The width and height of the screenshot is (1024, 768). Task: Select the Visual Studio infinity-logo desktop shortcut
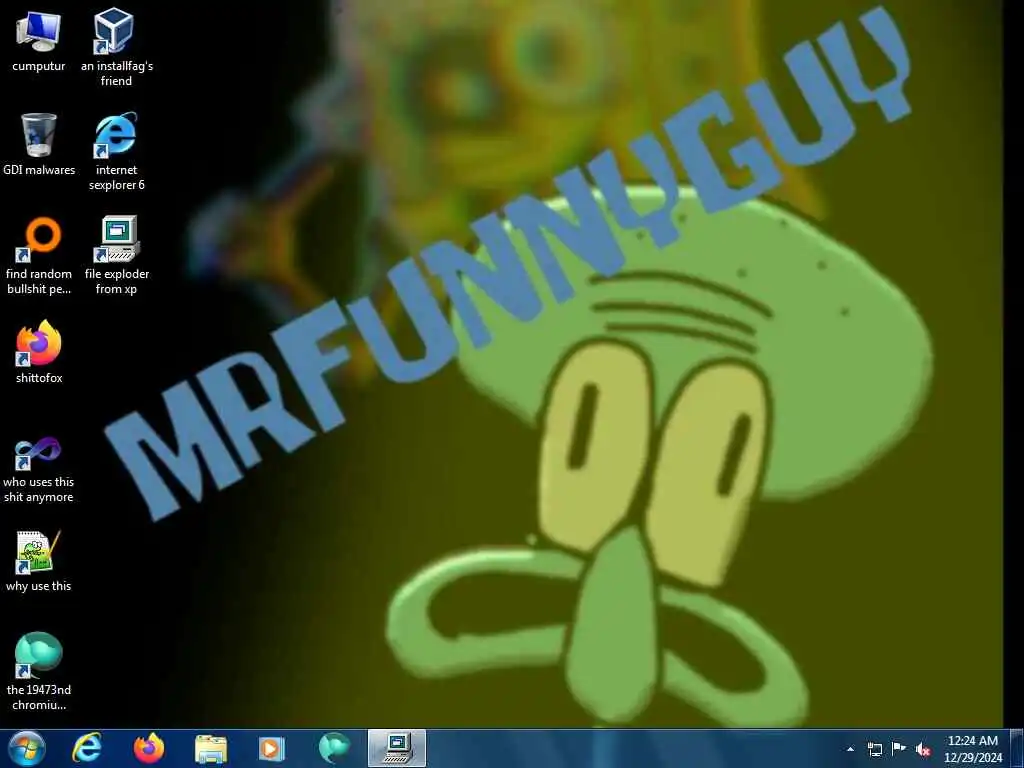(39, 470)
